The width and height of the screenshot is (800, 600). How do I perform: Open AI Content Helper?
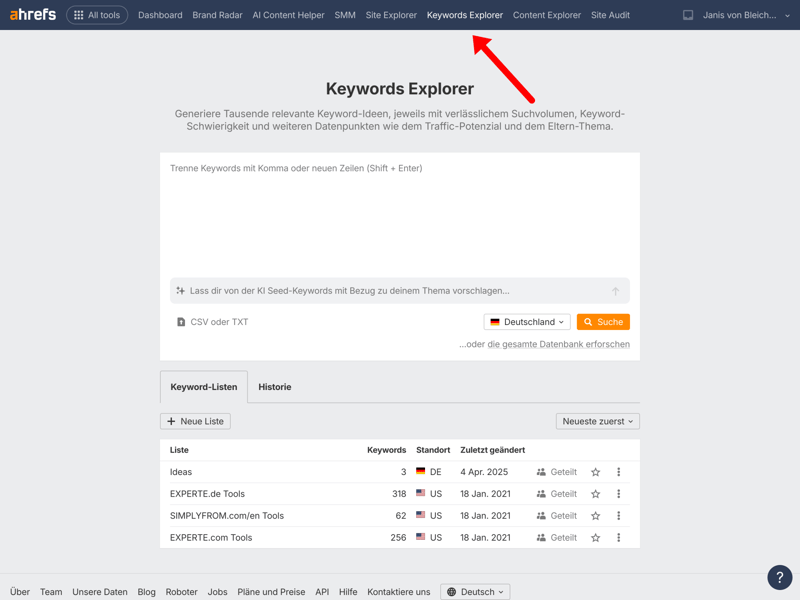[288, 15]
